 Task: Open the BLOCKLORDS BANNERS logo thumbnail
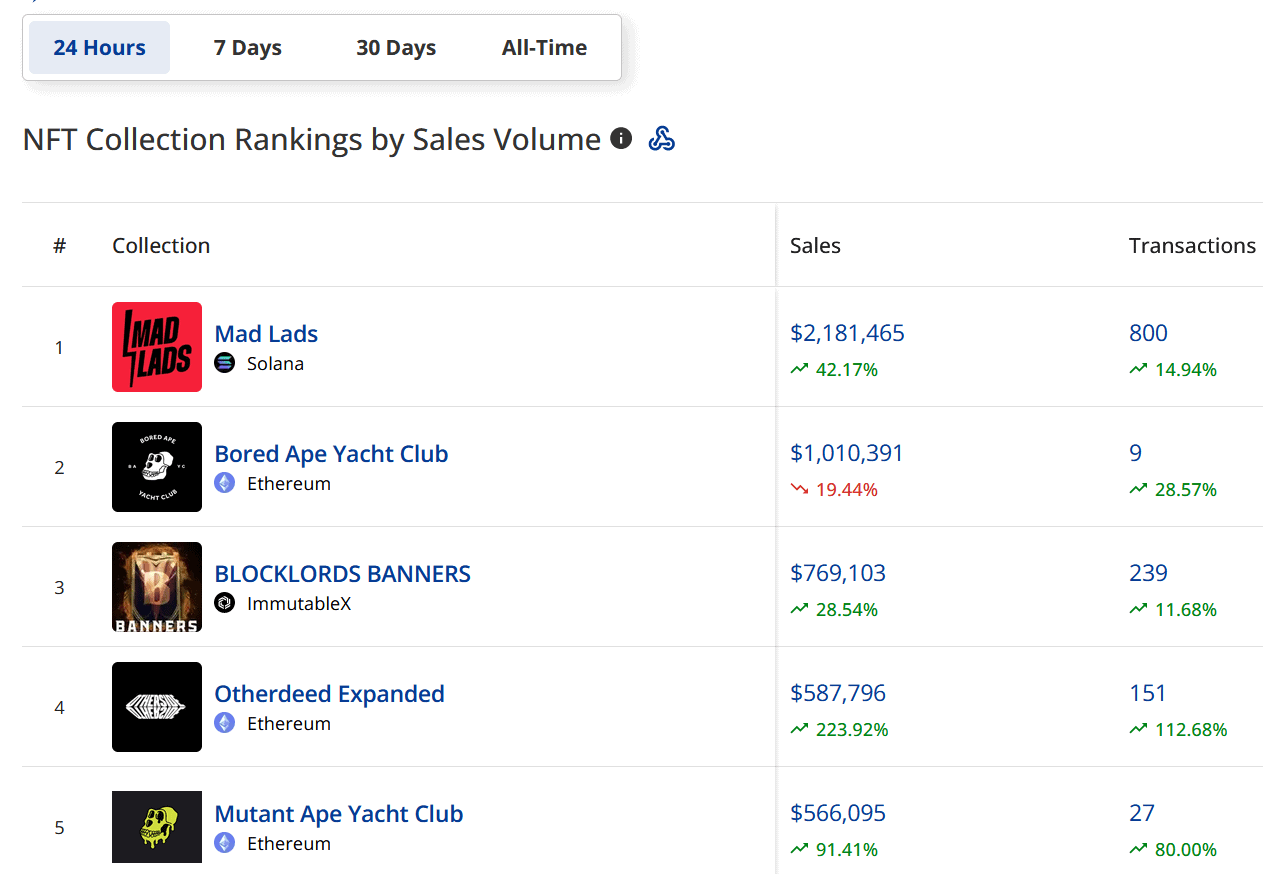(157, 587)
